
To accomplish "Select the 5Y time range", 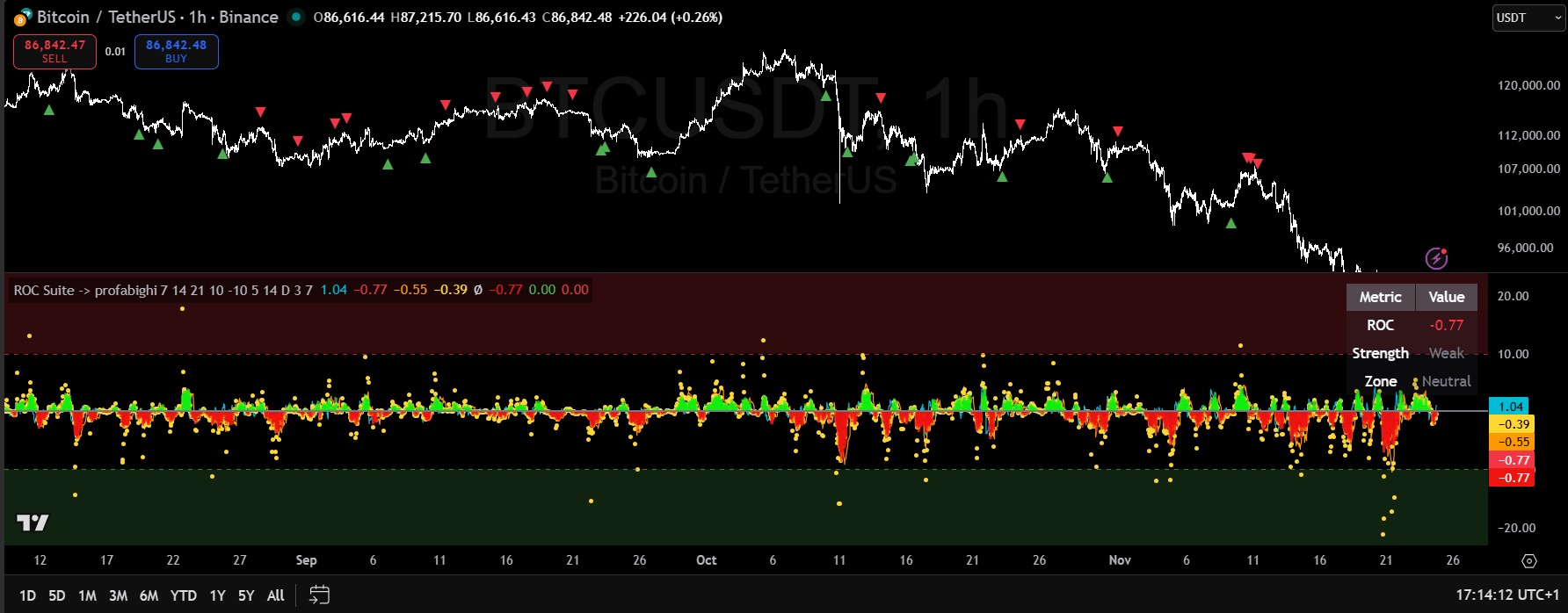I will [x=246, y=595].
